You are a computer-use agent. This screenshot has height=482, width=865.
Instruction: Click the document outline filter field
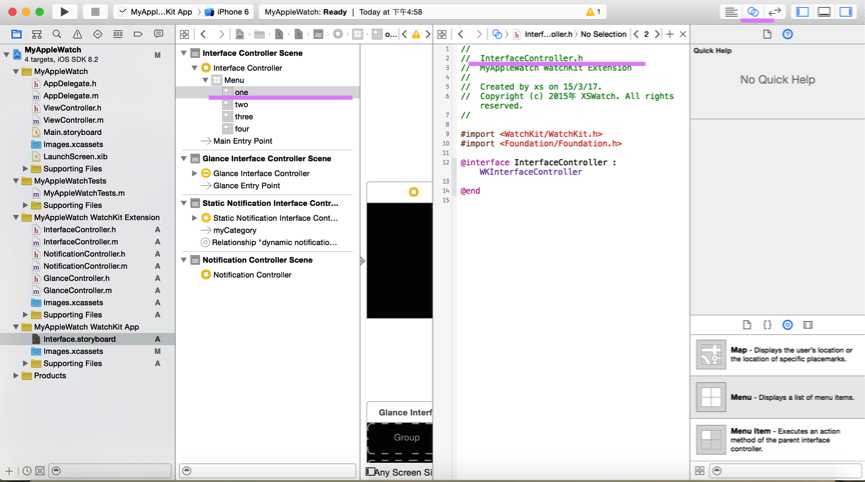(x=268, y=471)
